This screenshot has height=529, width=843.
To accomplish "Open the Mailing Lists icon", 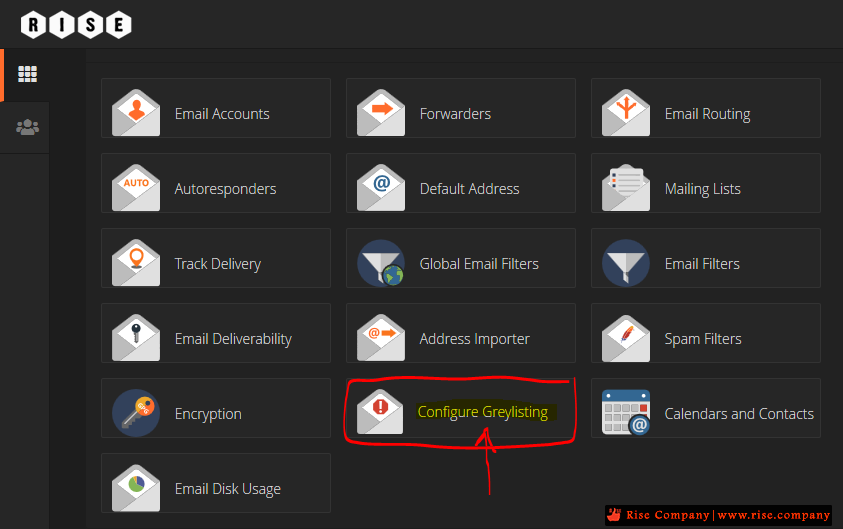I will coord(626,188).
